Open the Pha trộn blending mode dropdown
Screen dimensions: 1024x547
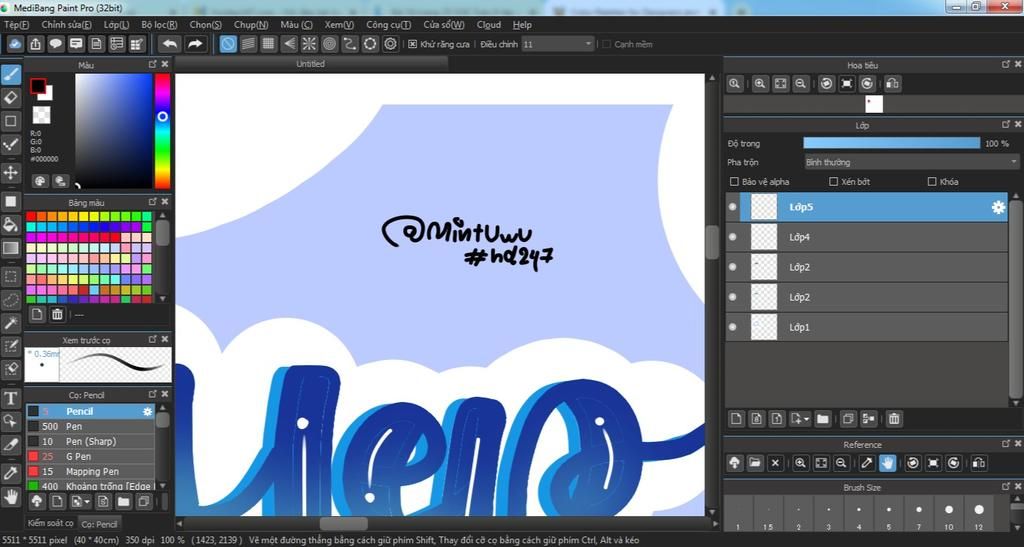coord(910,162)
